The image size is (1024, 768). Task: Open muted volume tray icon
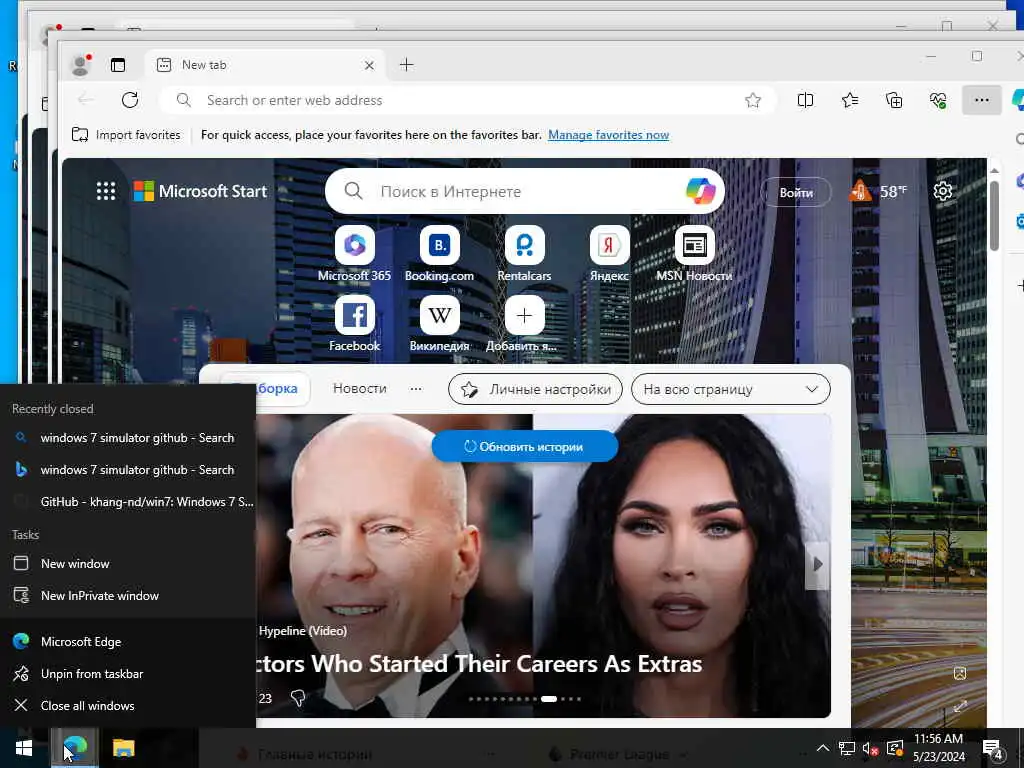coord(871,748)
